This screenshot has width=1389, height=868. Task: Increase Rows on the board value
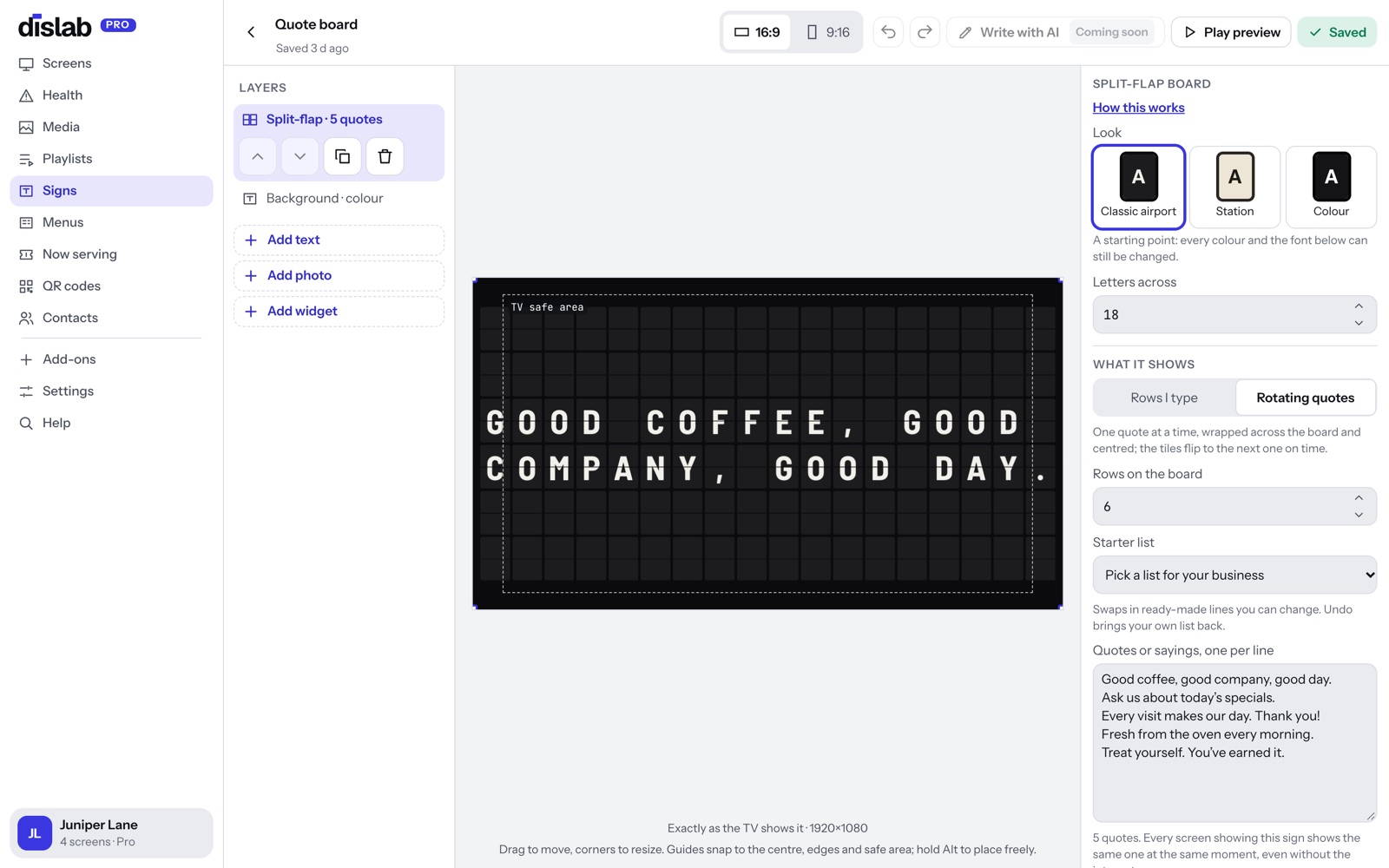tap(1359, 497)
